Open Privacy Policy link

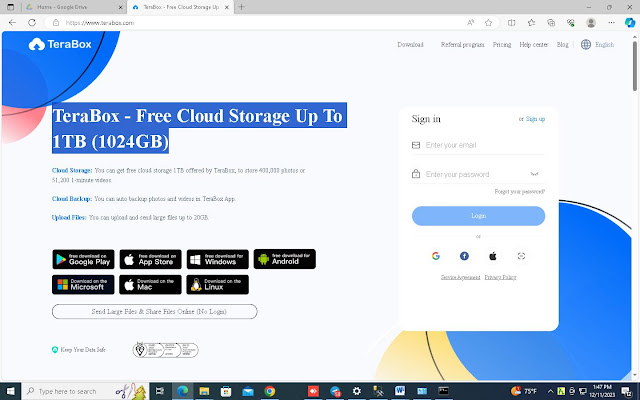tap(500, 277)
